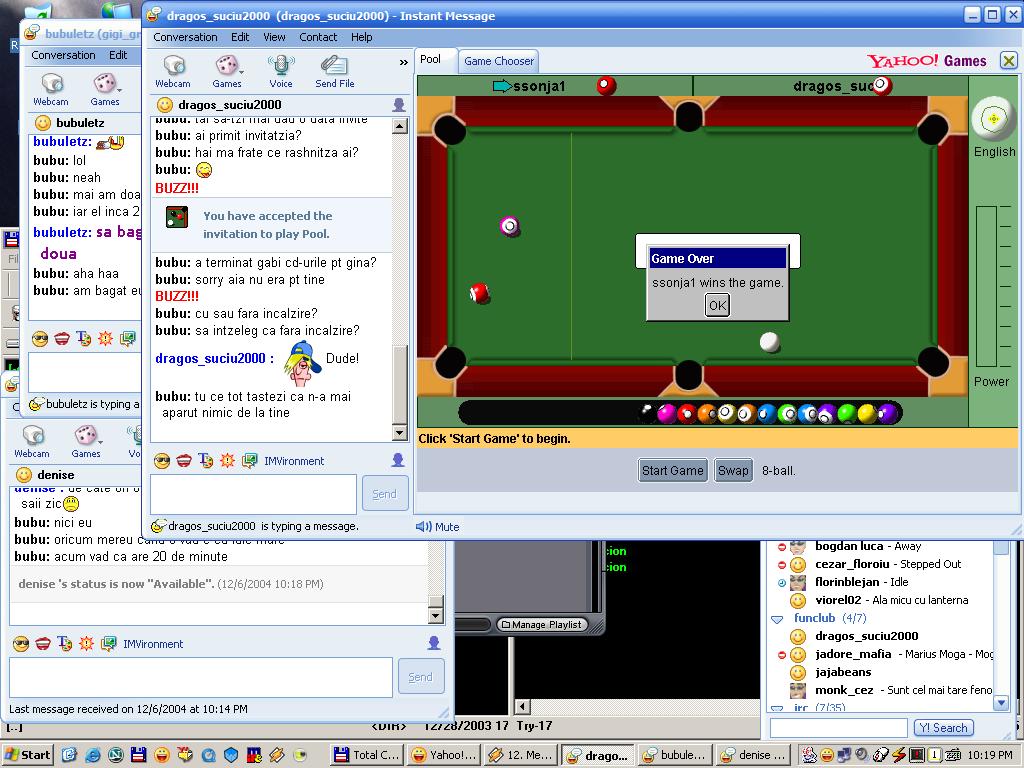
Task: Switch to the bubule... taskbar button
Action: pyautogui.click(x=675, y=755)
